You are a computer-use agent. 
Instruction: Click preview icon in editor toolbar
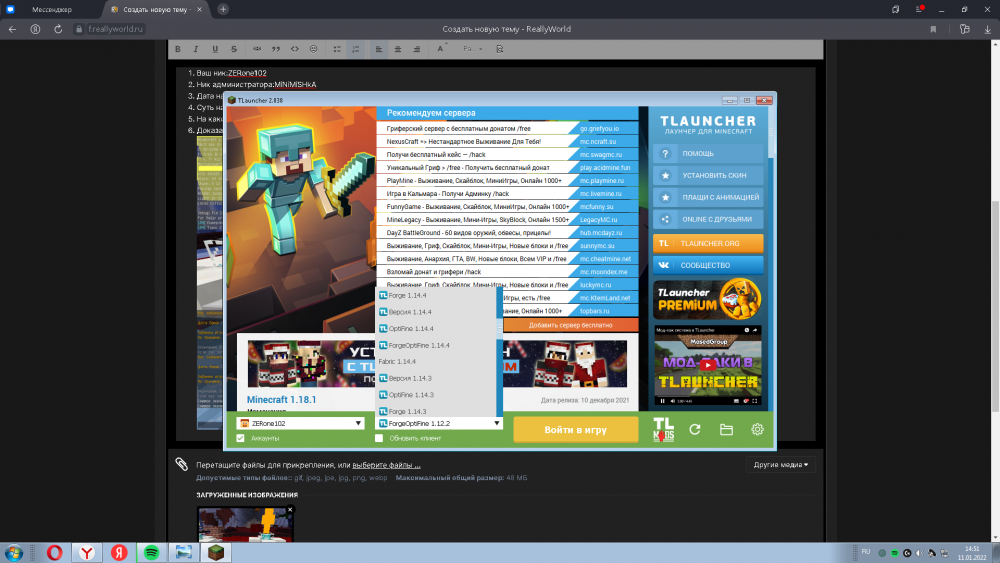pos(499,49)
